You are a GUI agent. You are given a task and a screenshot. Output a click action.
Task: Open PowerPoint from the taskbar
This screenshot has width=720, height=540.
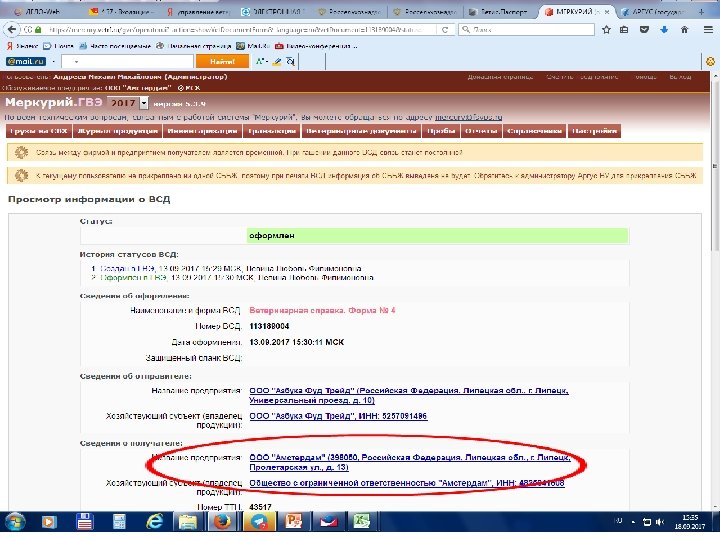point(293,522)
